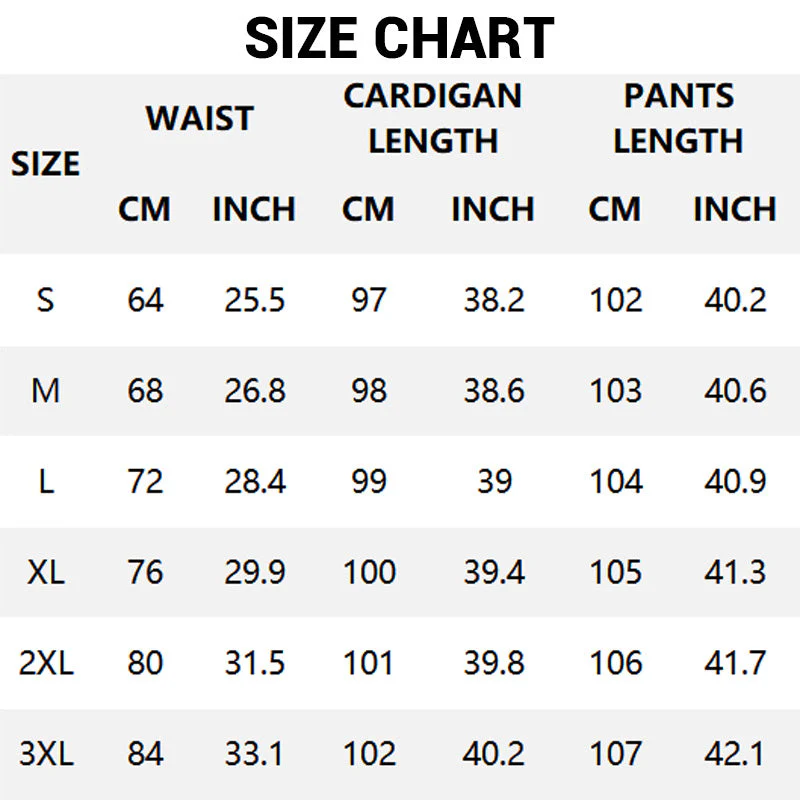Click pants inch value 42.1

coord(735,754)
